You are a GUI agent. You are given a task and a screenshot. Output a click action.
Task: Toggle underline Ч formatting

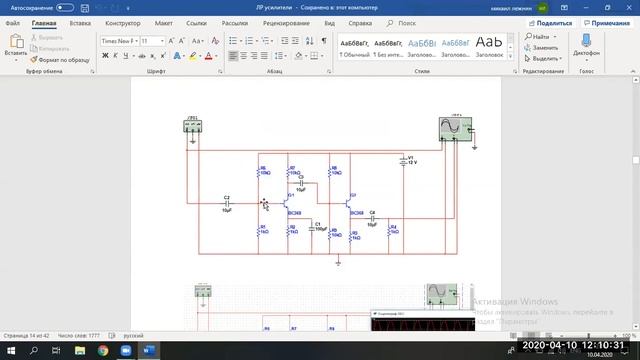(x=126, y=56)
